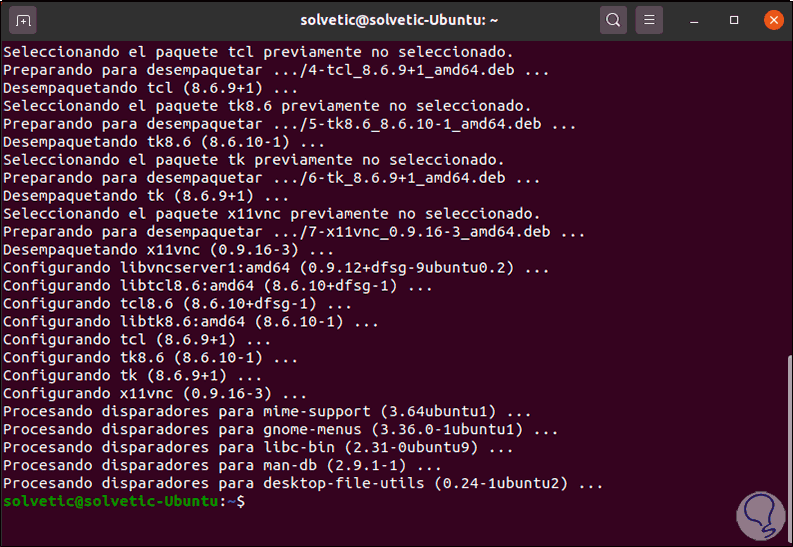Screen dimensions: 793x547
Task: Click the command prompt cursor line
Action: pyautogui.click(x=400, y=502)
